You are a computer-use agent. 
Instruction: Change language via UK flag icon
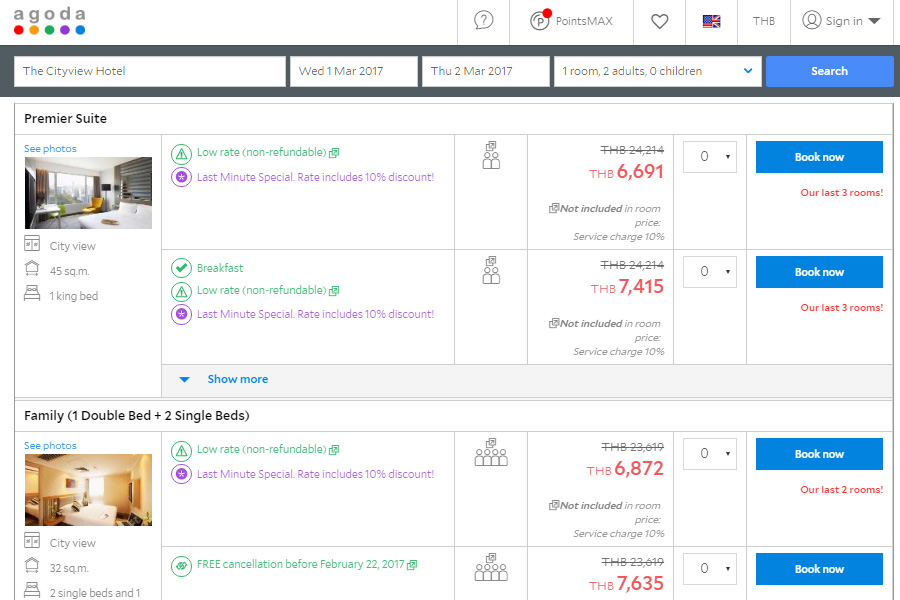711,21
